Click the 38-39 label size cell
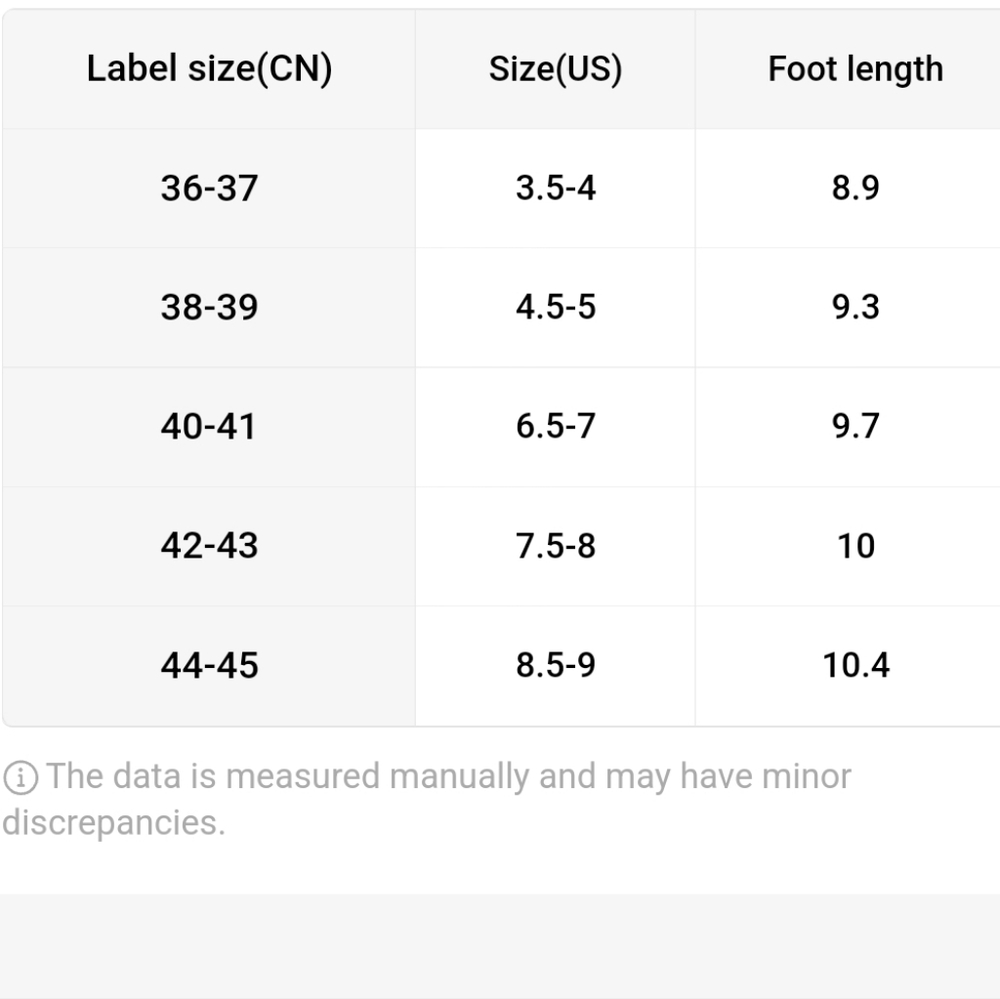Screen dimensions: 1000x999 pos(209,307)
